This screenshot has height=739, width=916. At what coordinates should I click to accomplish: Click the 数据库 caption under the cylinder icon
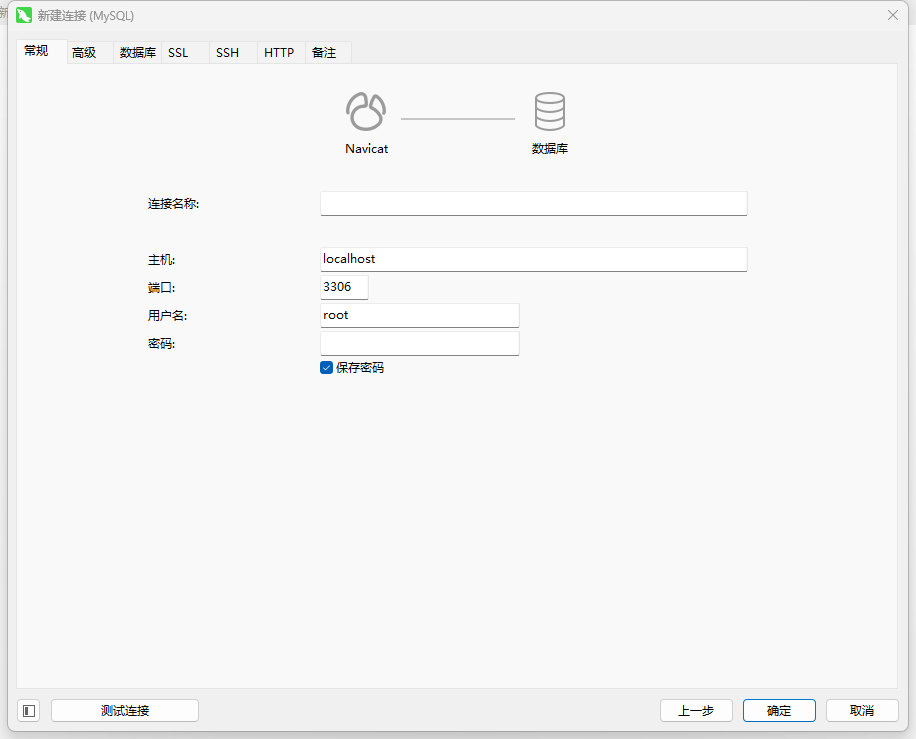point(550,148)
